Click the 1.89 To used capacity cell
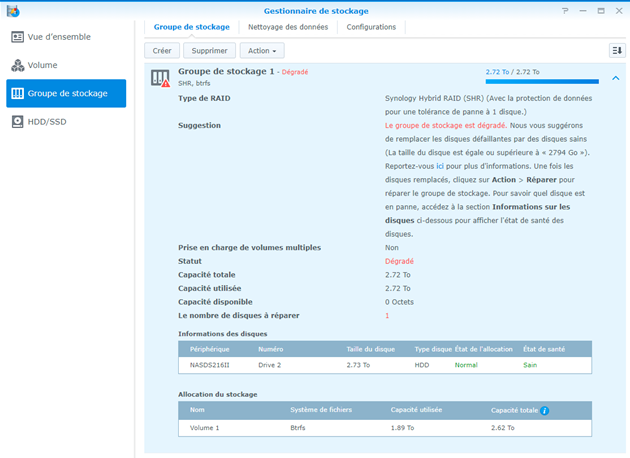 pyautogui.click(x=402, y=428)
